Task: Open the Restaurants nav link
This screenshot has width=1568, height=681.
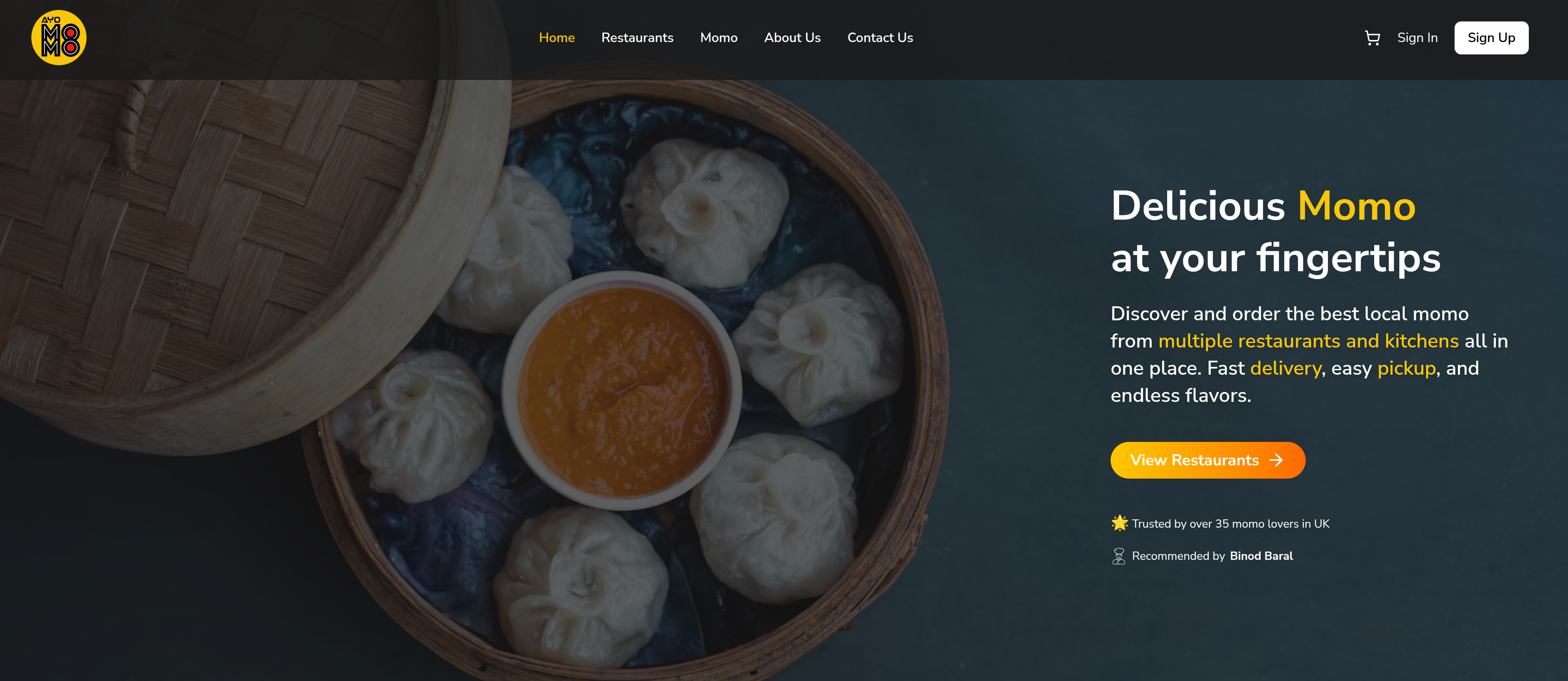Action: (637, 38)
